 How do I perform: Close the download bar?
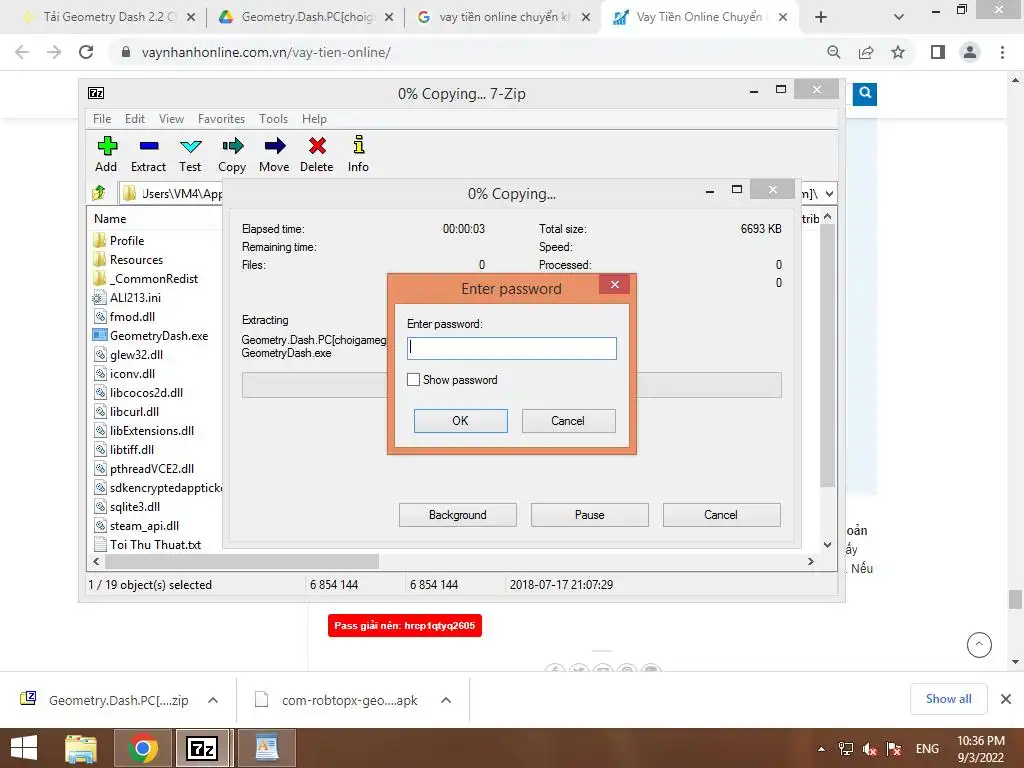[x=1006, y=699]
